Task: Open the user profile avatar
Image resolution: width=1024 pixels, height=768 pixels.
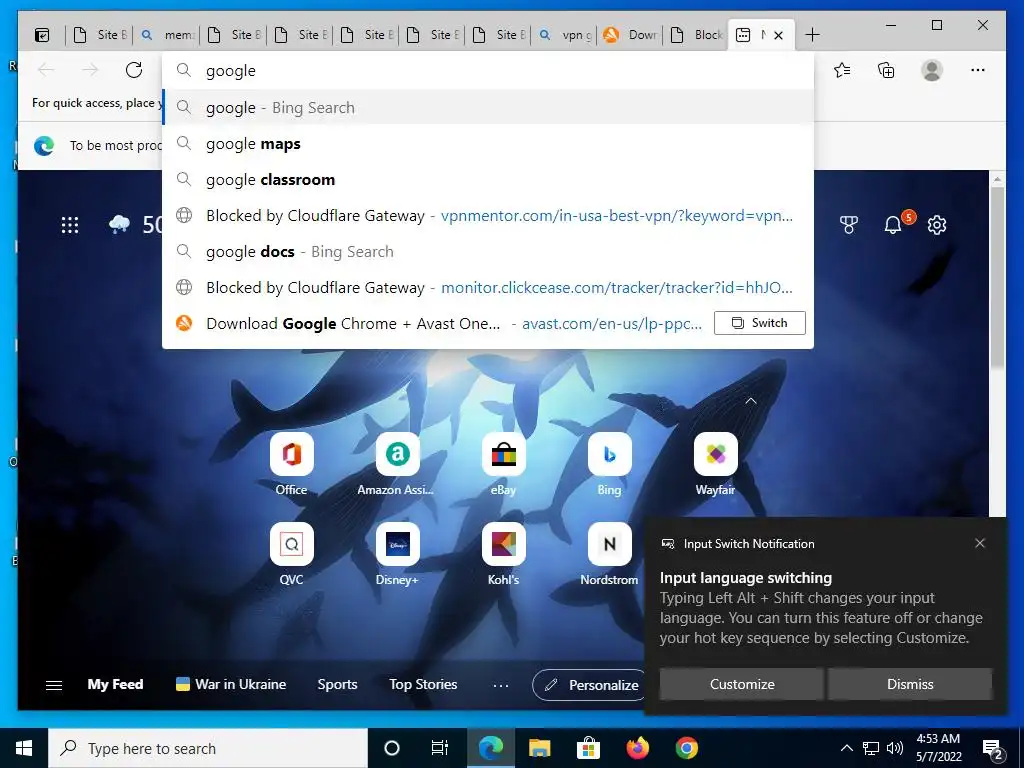Action: [x=932, y=70]
